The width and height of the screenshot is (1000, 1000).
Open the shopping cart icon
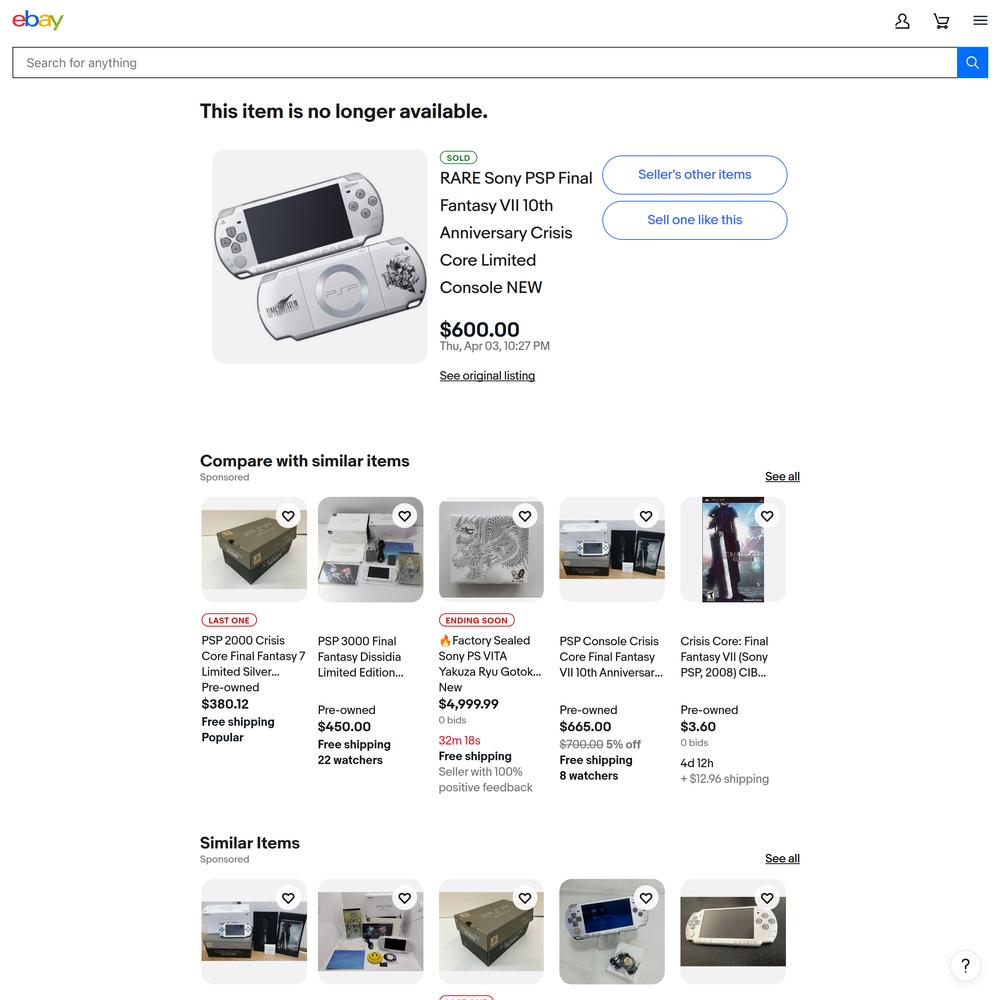(x=941, y=21)
